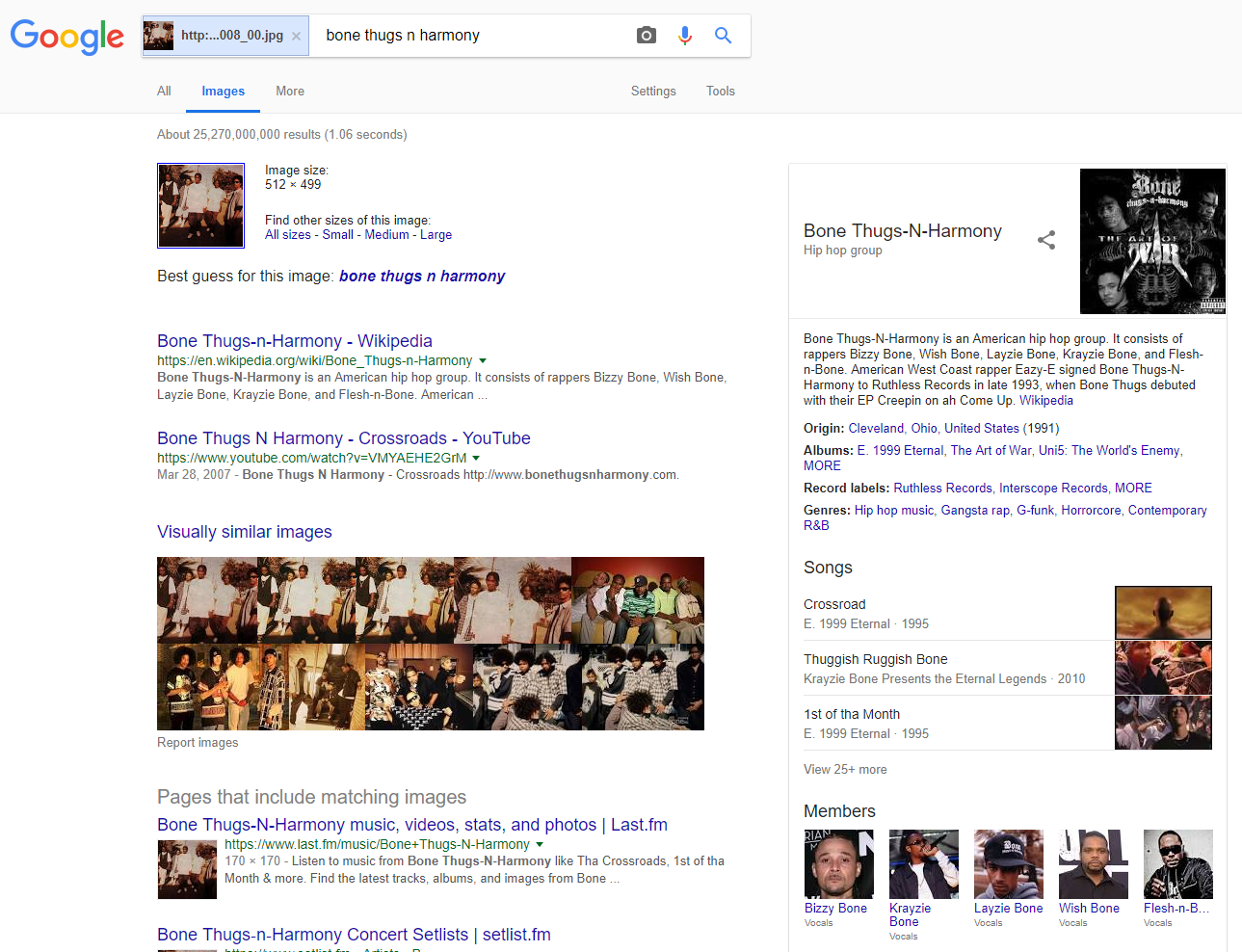Share the Bone Thugs-N-Harmony knowledge panel

click(1046, 240)
